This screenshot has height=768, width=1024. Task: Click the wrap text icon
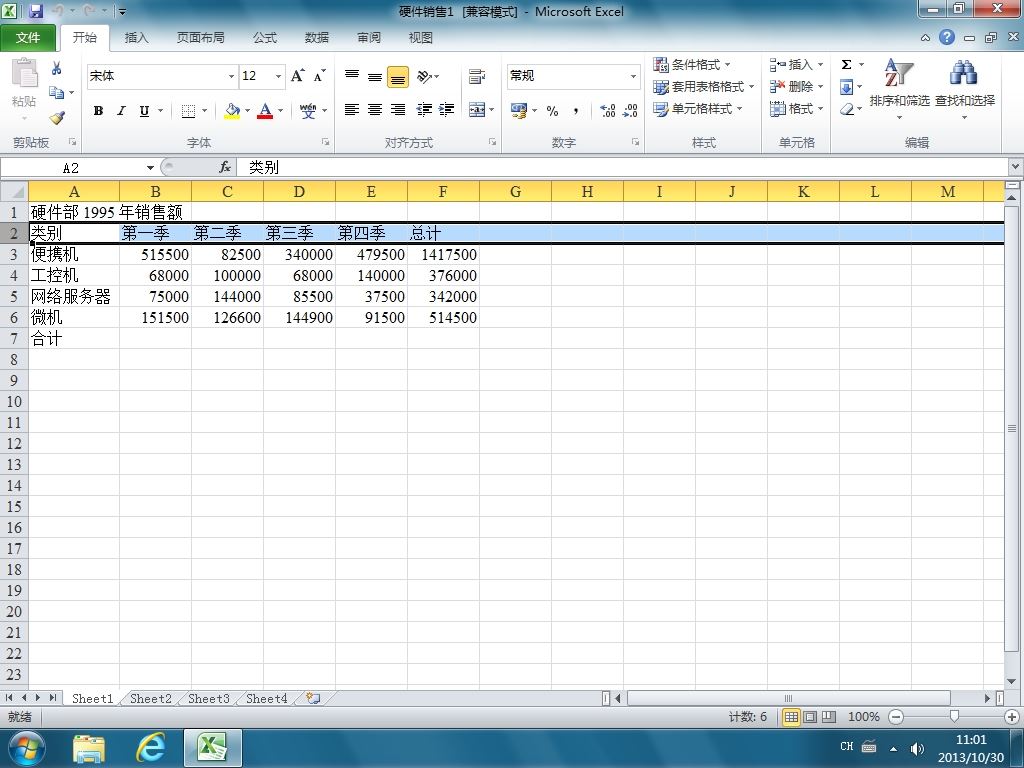[x=477, y=76]
